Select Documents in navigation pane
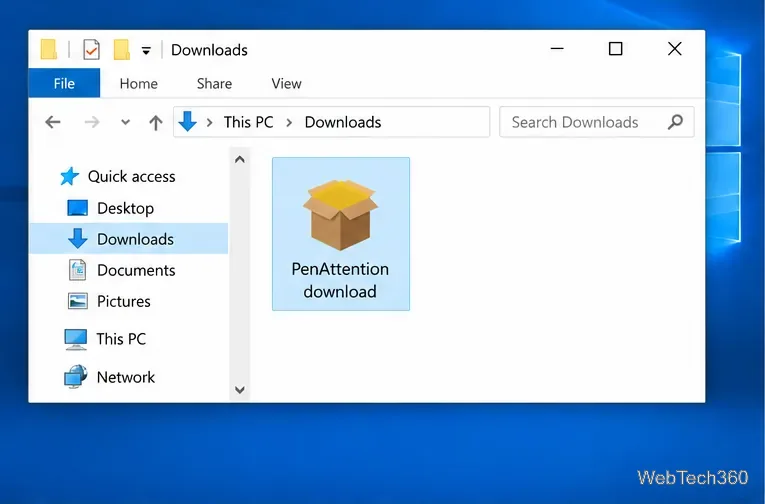 [136, 270]
